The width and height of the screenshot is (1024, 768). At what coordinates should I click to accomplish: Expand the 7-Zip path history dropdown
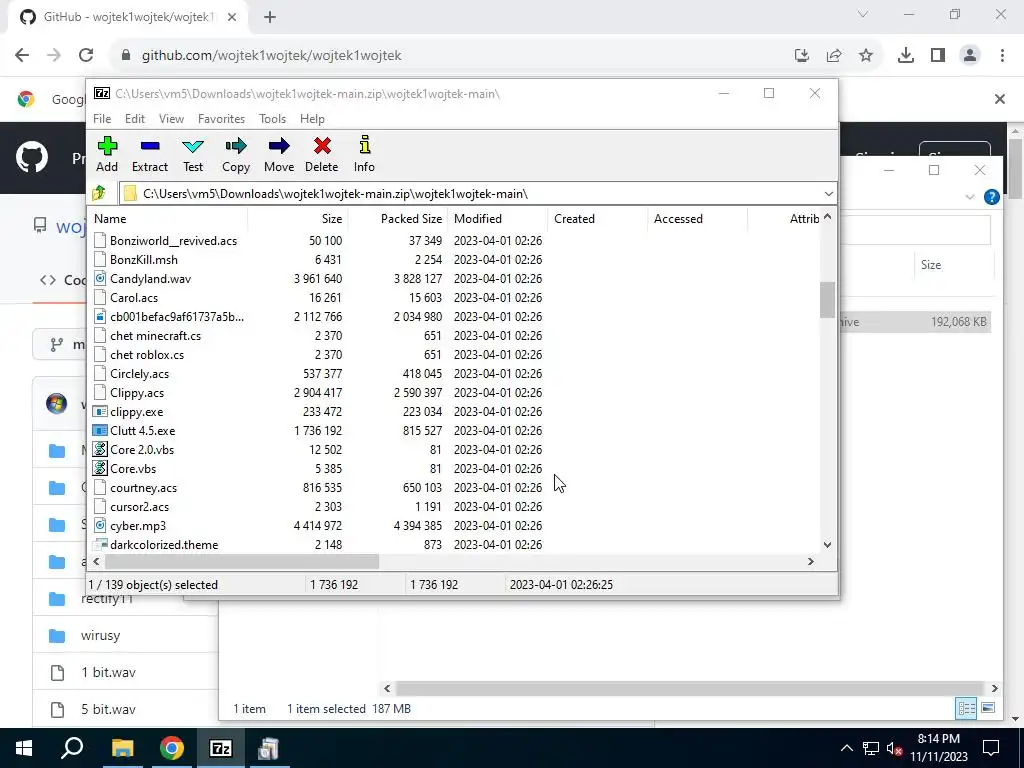point(828,194)
